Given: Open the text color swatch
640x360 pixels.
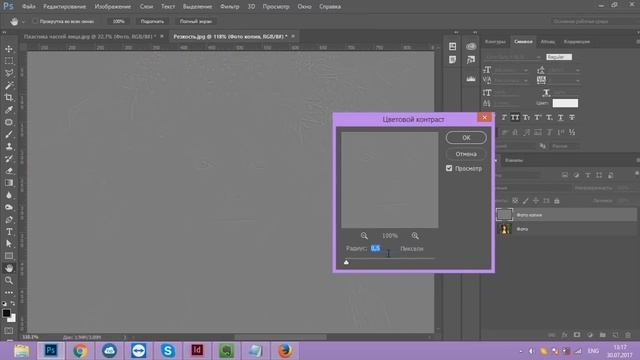Looking at the screenshot, I should click(x=565, y=103).
